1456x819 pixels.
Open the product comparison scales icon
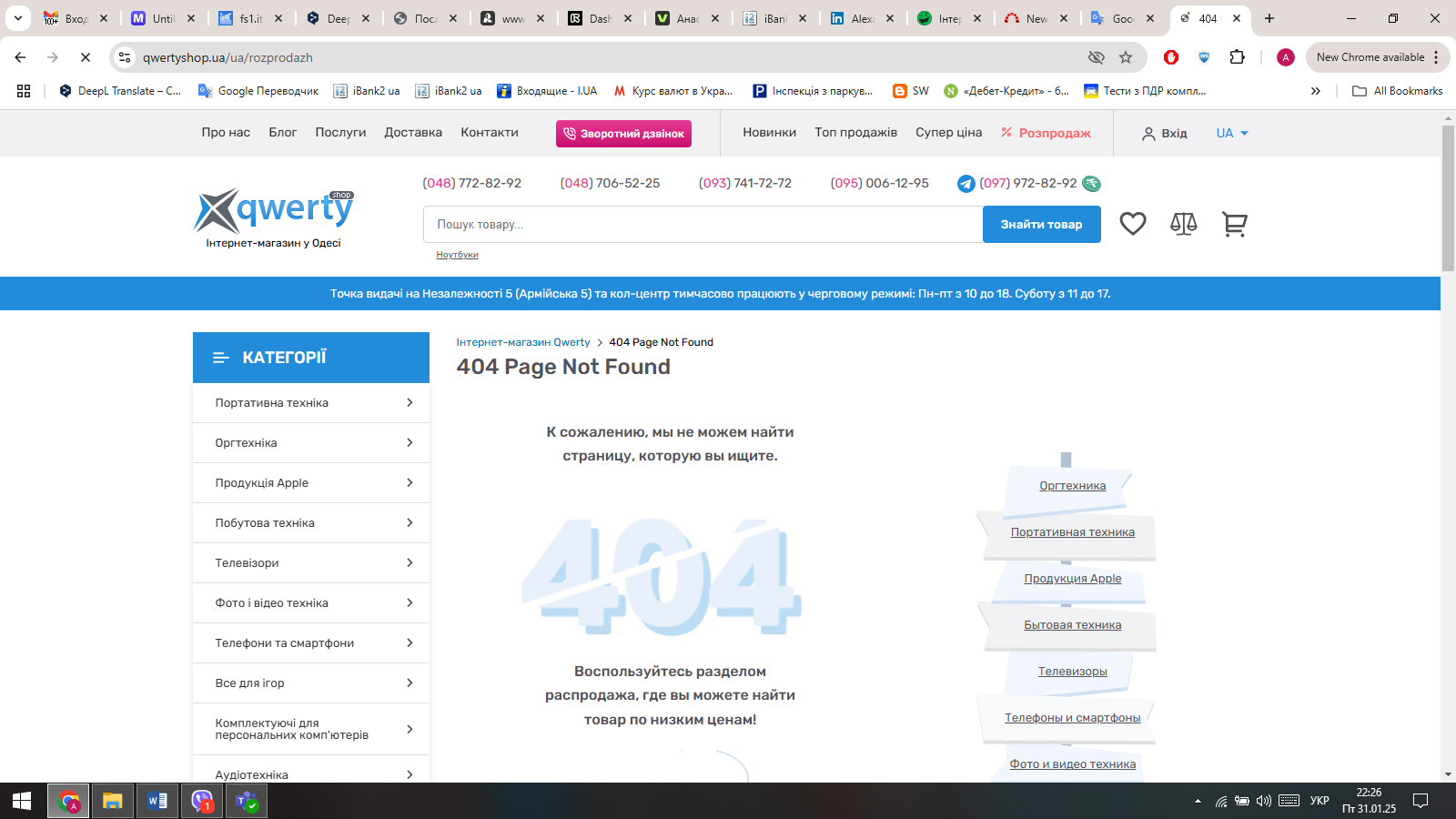pos(1183,224)
